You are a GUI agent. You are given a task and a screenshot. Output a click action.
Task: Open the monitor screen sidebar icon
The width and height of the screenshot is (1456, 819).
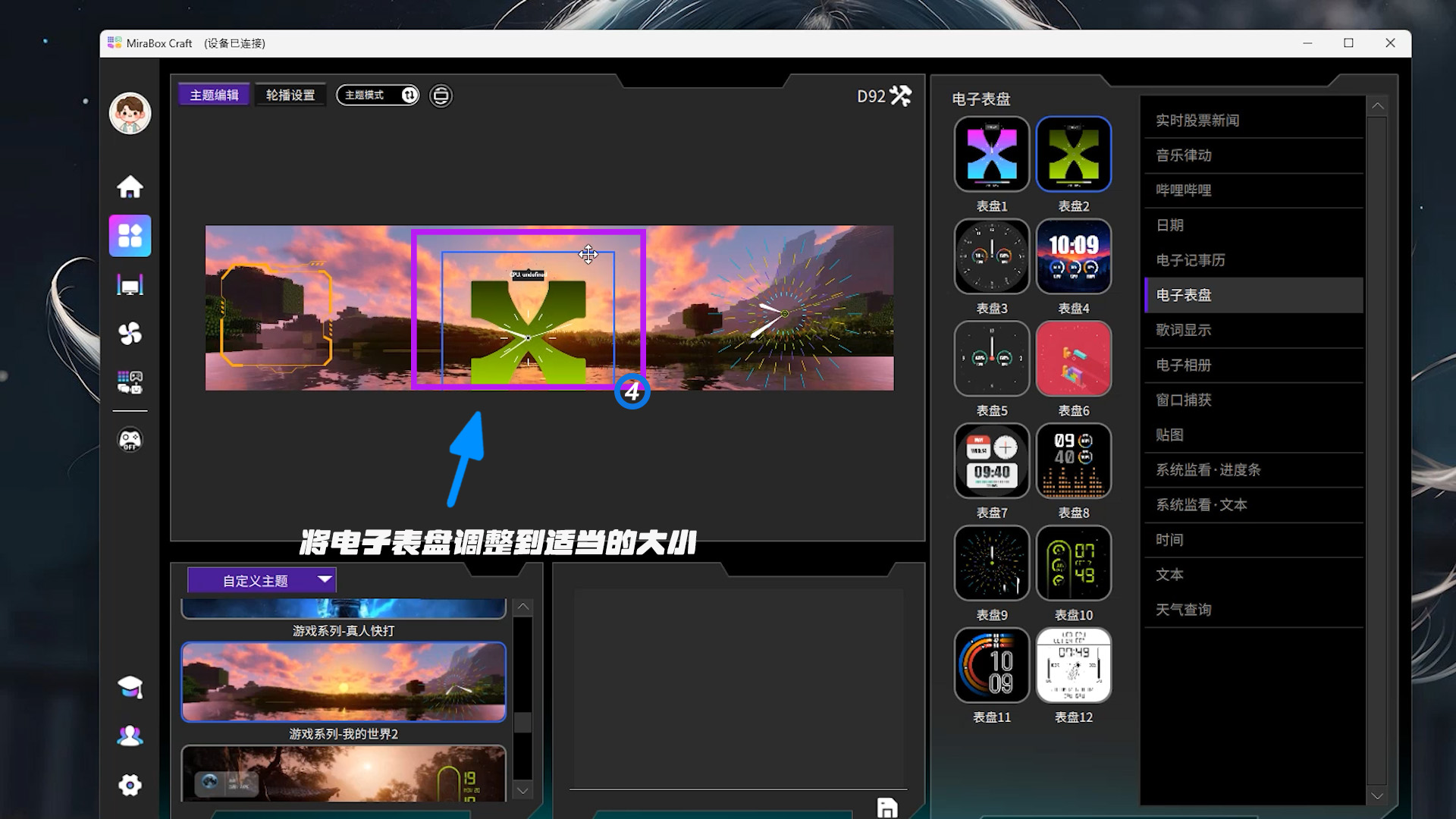(130, 285)
